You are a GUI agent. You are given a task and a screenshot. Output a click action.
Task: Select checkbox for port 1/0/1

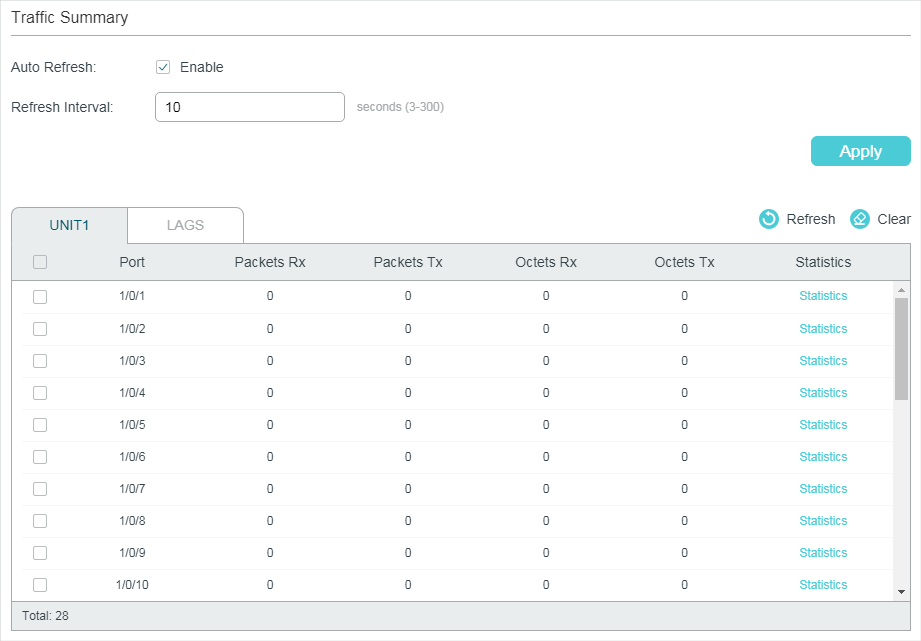pos(40,297)
